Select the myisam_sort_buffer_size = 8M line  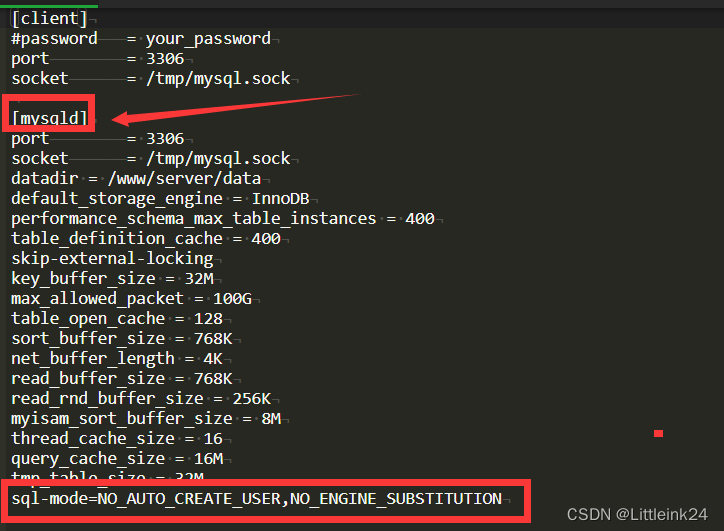click(x=146, y=418)
